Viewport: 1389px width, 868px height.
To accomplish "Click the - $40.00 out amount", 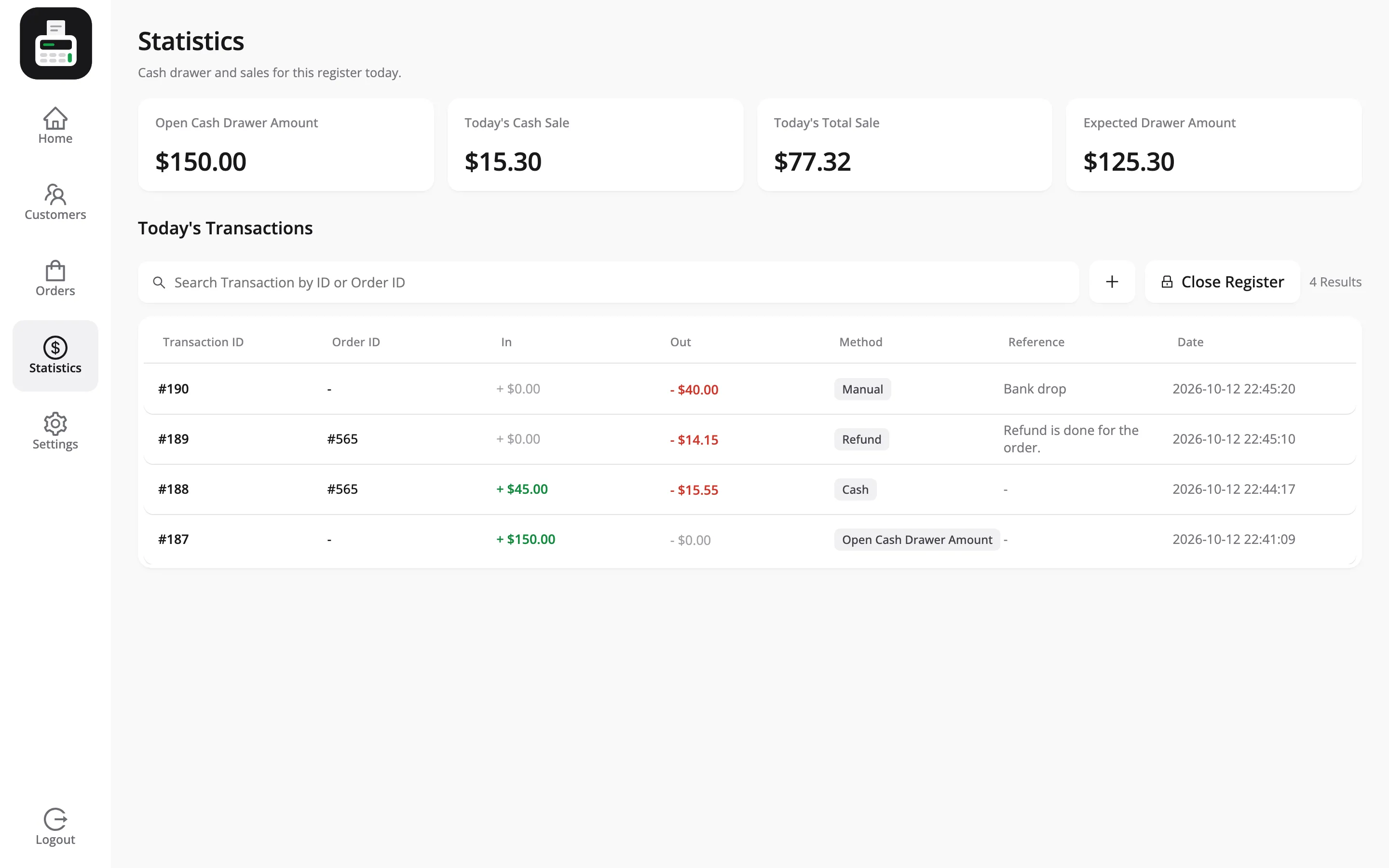I will click(x=694, y=389).
